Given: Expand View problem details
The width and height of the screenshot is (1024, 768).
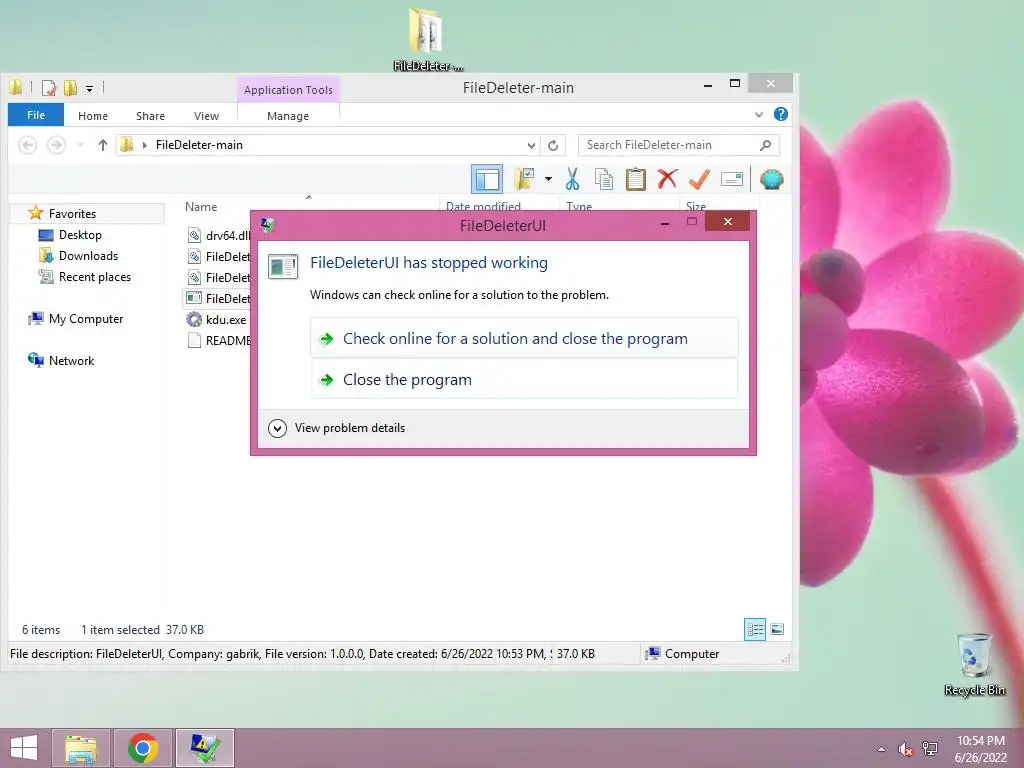Looking at the screenshot, I should (336, 428).
